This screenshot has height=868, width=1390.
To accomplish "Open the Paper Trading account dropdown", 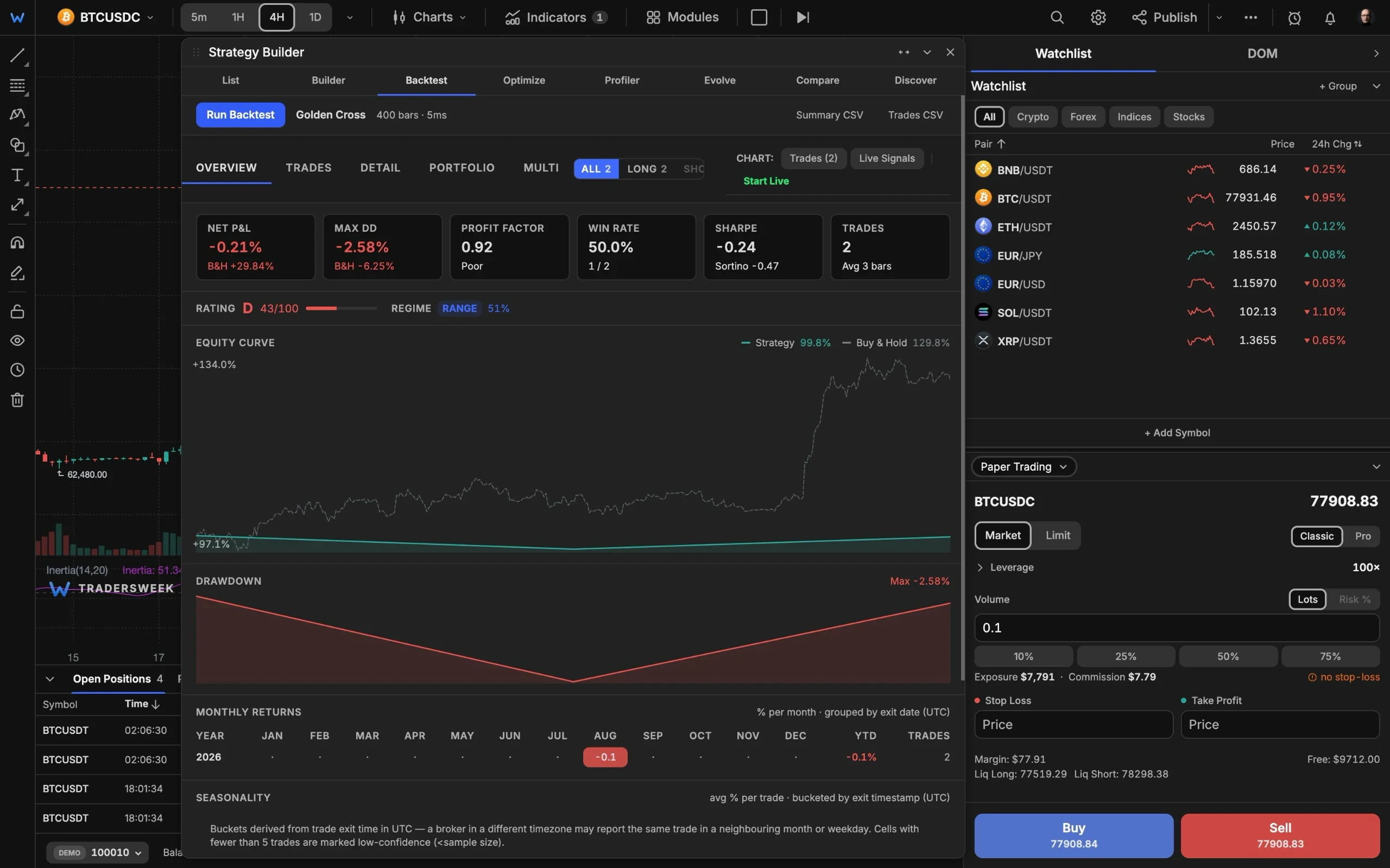I will pos(1023,467).
